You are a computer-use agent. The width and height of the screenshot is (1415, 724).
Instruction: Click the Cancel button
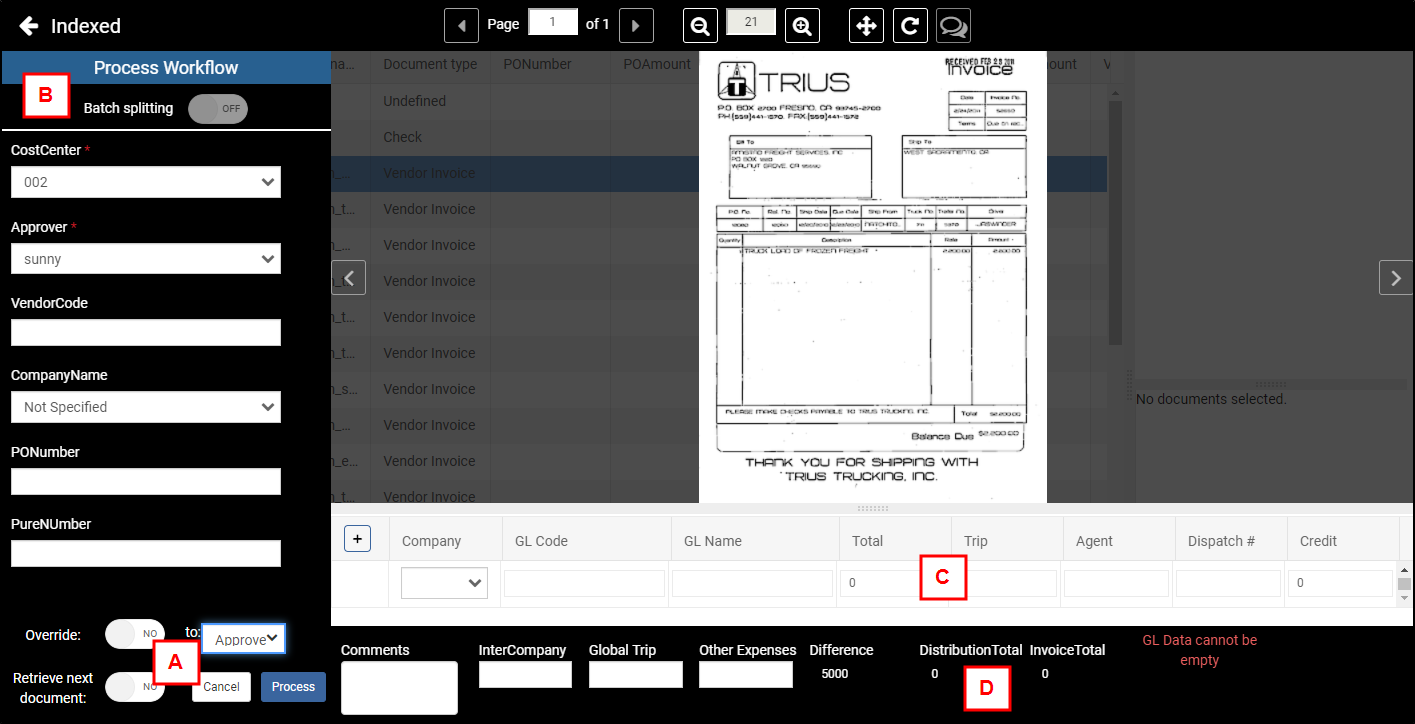[x=221, y=687]
